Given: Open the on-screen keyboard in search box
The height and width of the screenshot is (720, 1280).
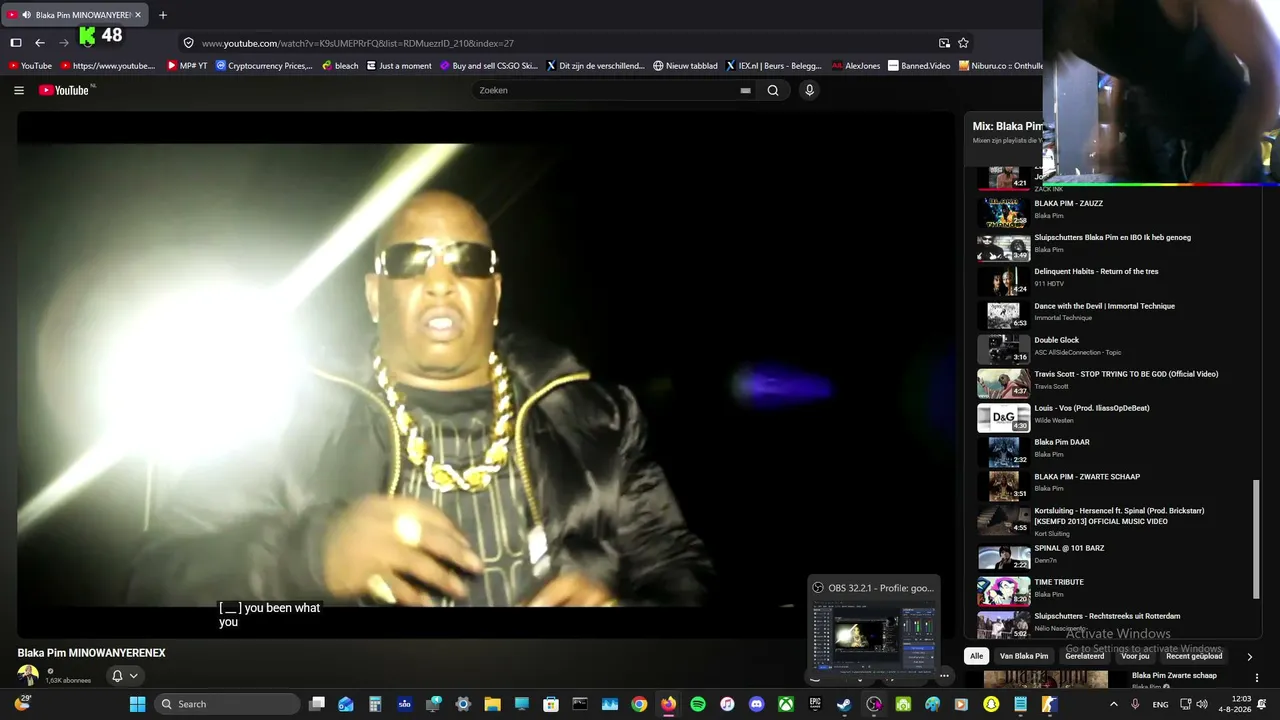Looking at the screenshot, I should [745, 90].
